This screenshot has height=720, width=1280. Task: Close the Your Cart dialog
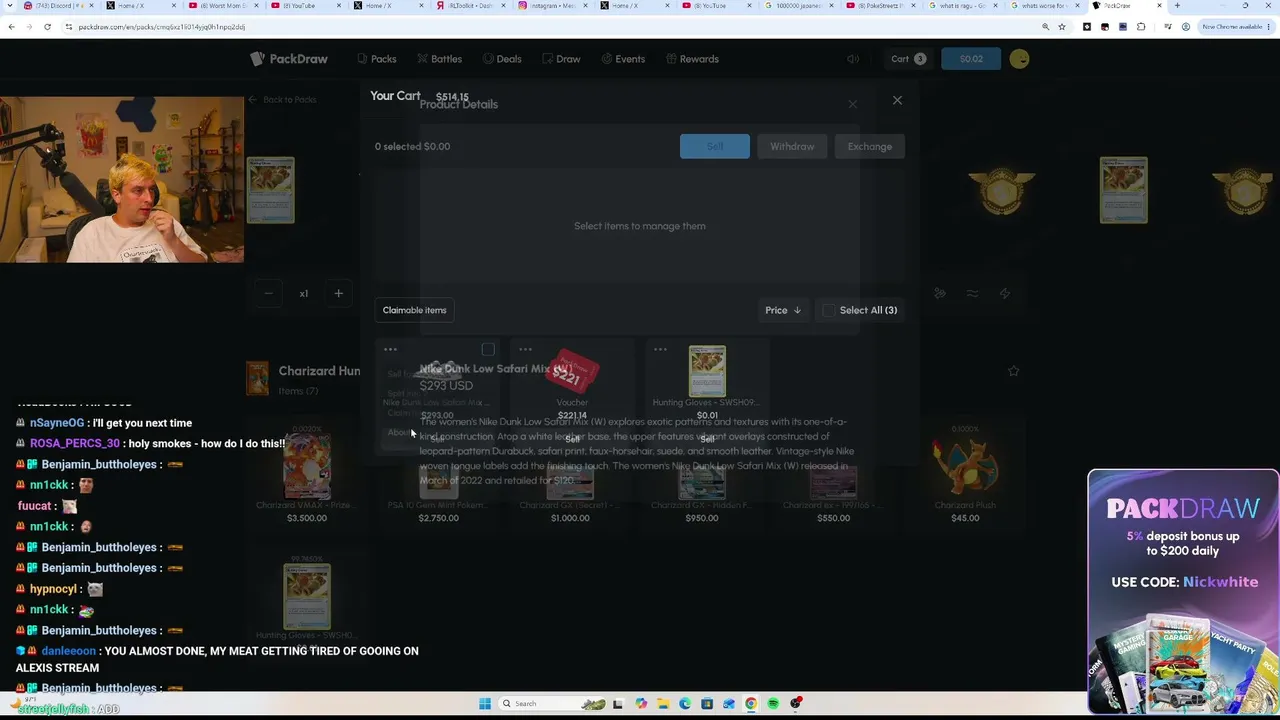tap(897, 100)
